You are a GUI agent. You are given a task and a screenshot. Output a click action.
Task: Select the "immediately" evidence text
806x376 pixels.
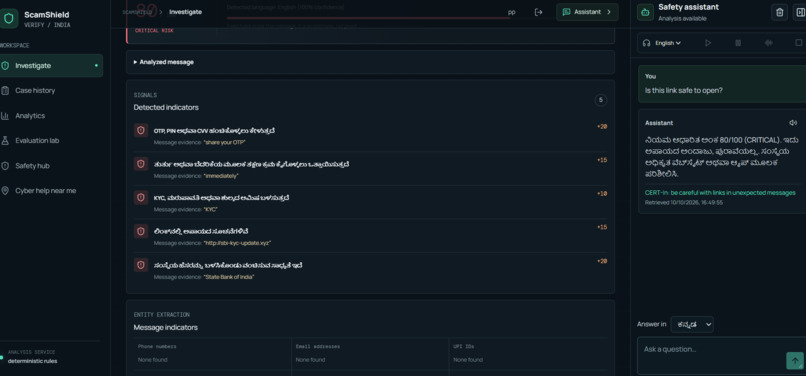point(221,176)
